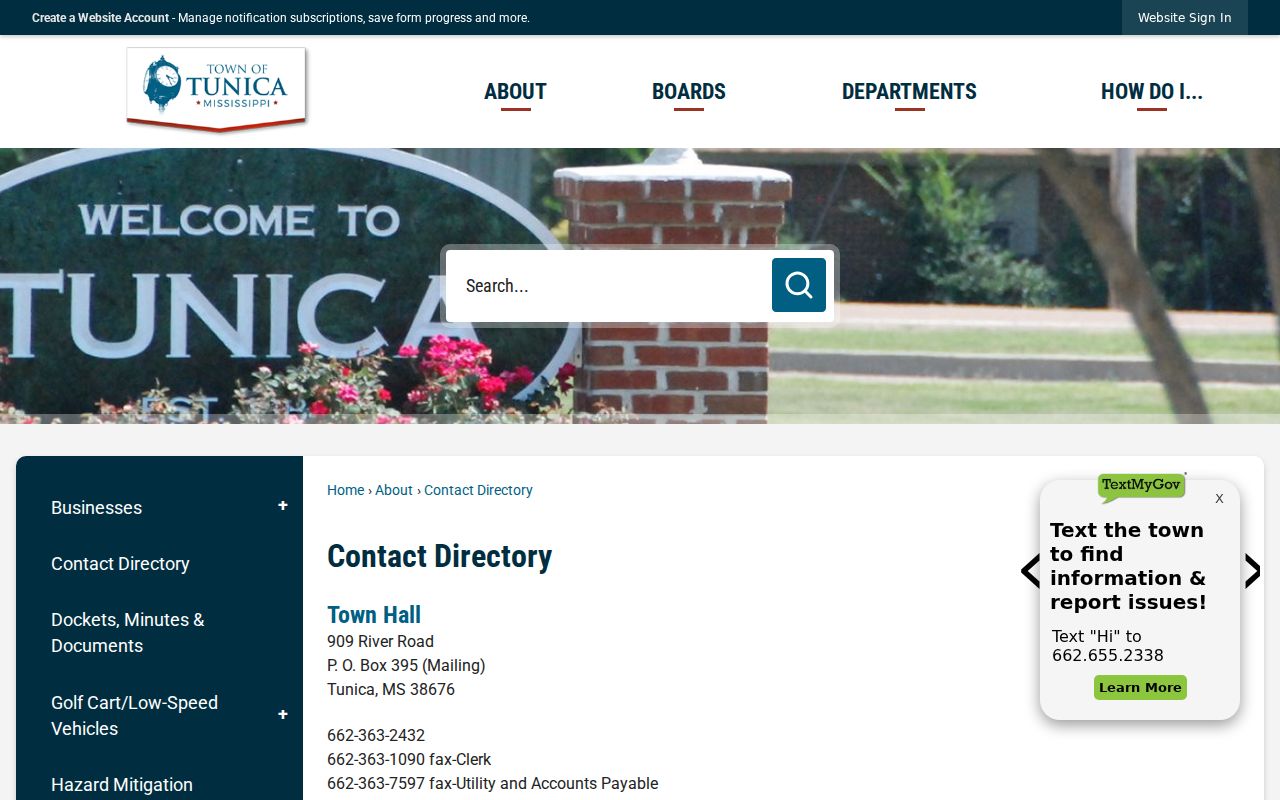
Task: Close the TextMyGov popup
Action: click(x=1219, y=498)
